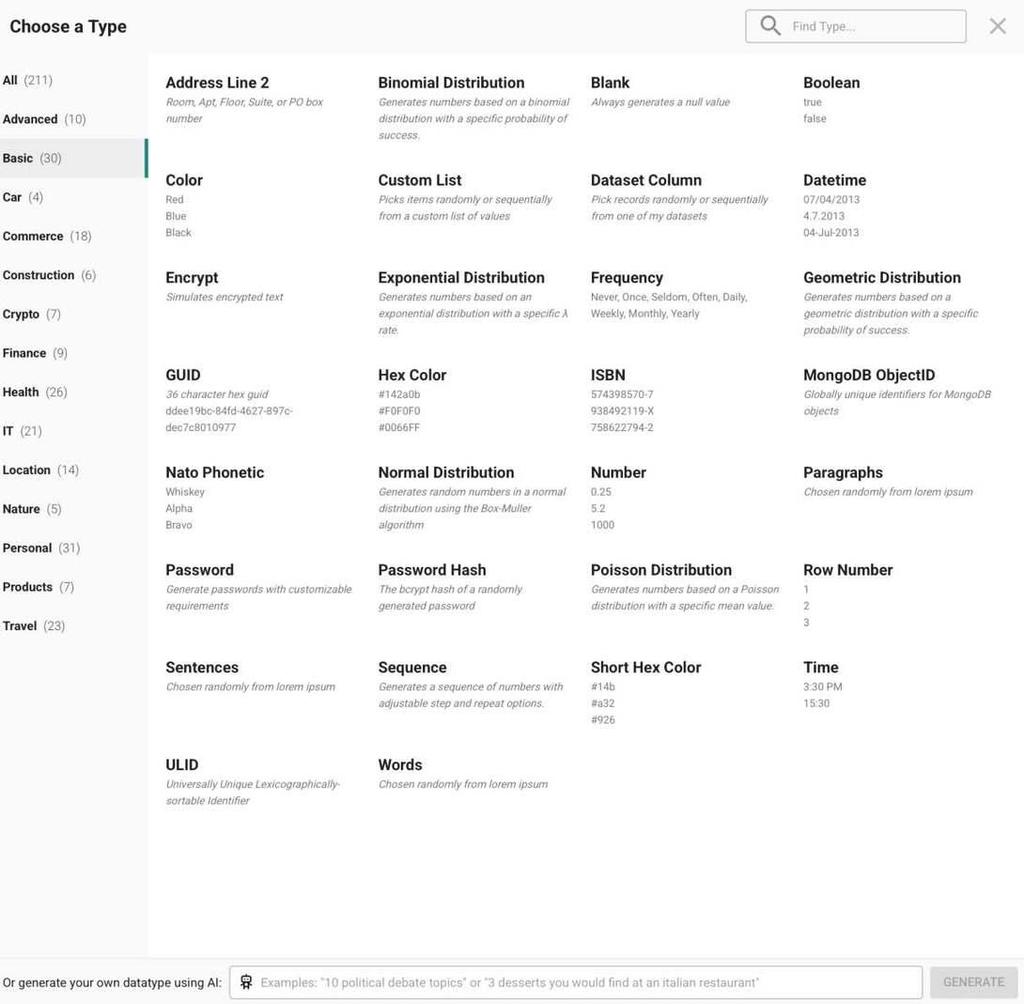Pick the Datetime type

coord(835,180)
